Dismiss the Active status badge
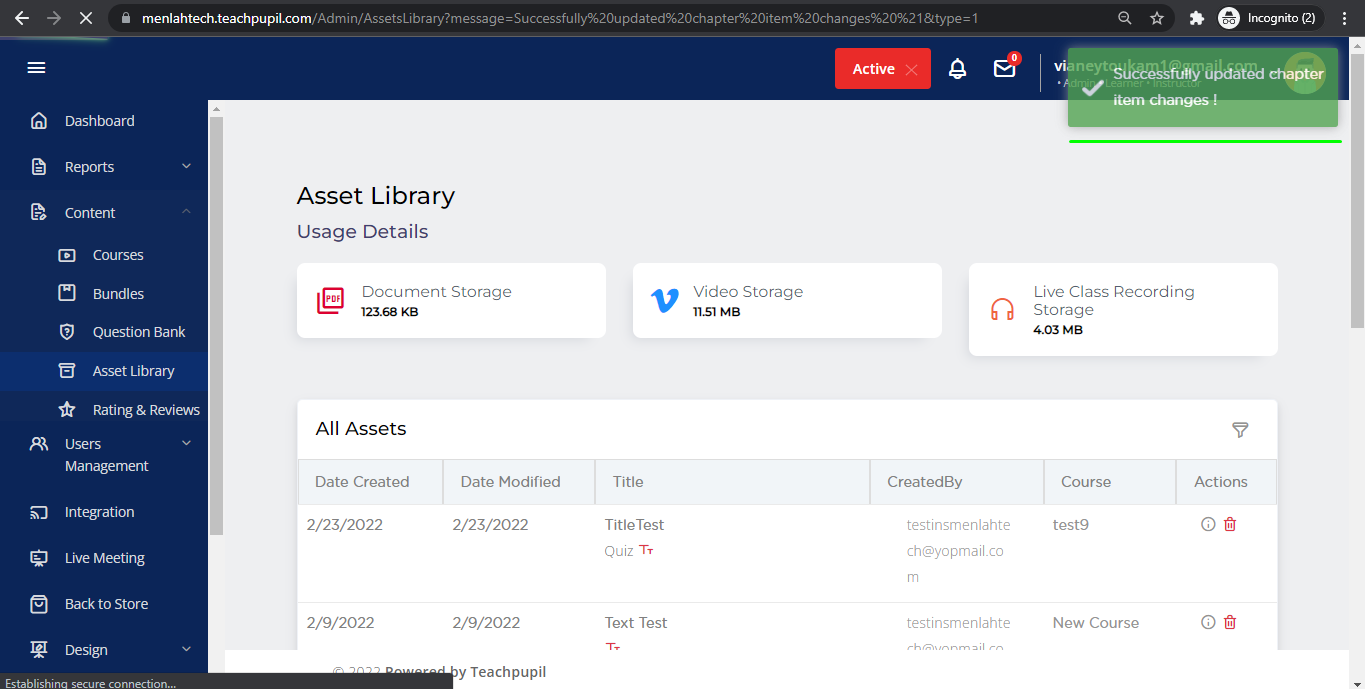Viewport: 1365px width, 689px height. click(911, 70)
